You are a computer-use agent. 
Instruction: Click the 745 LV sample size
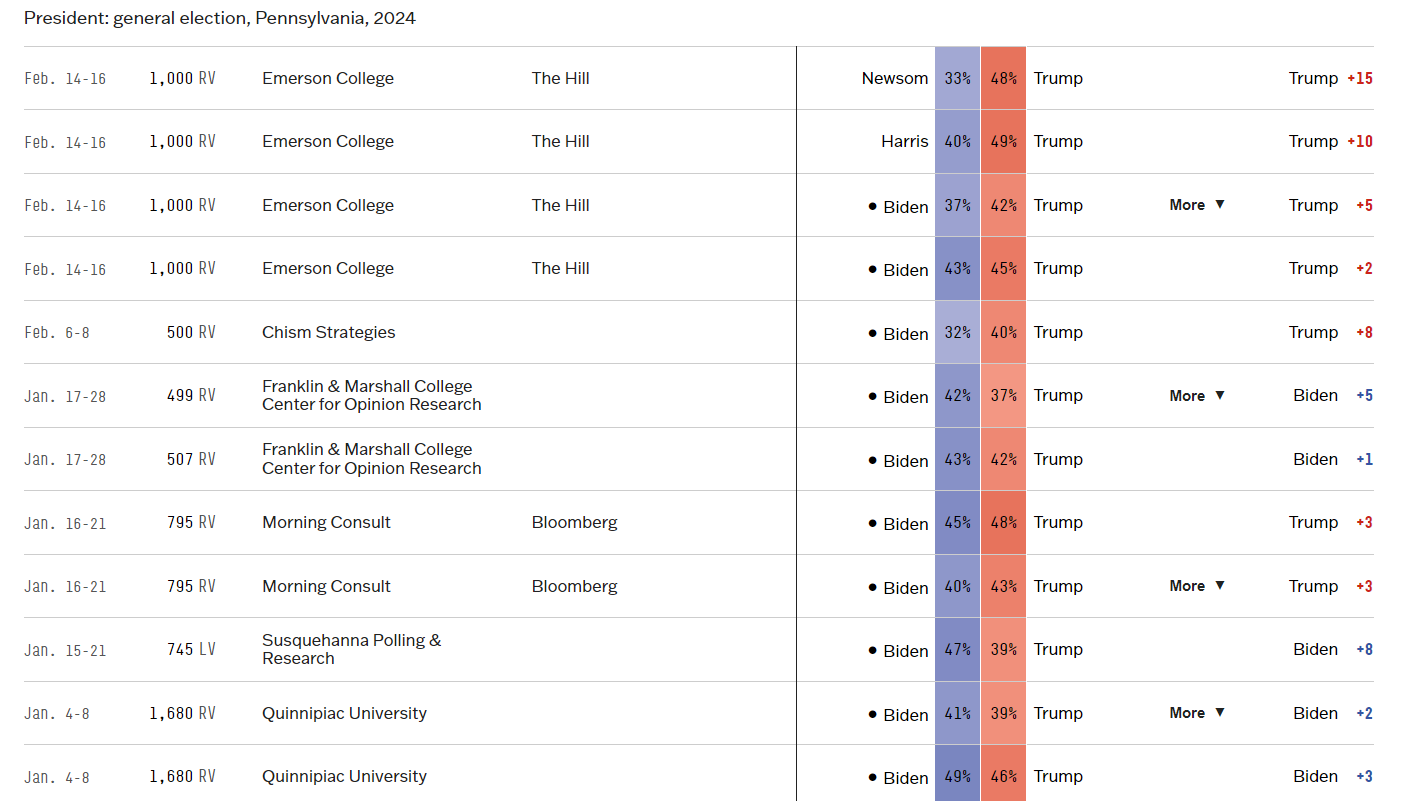[191, 649]
